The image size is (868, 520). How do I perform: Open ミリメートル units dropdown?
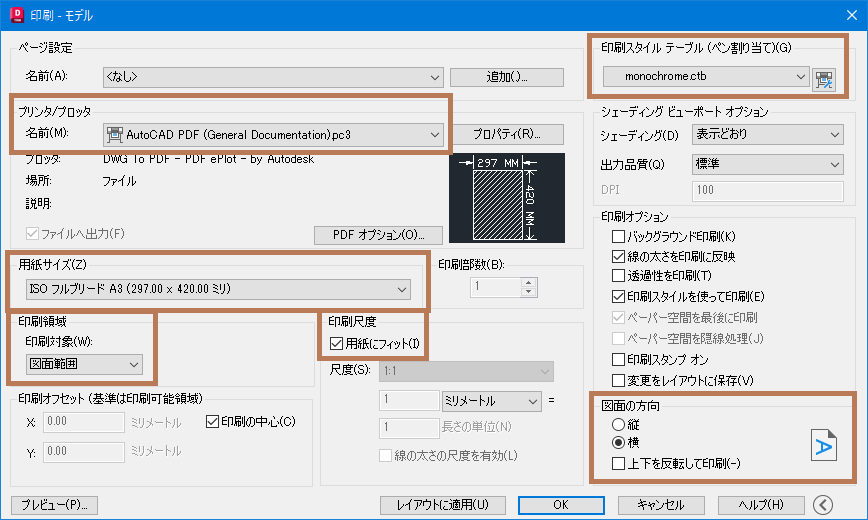tap(491, 400)
